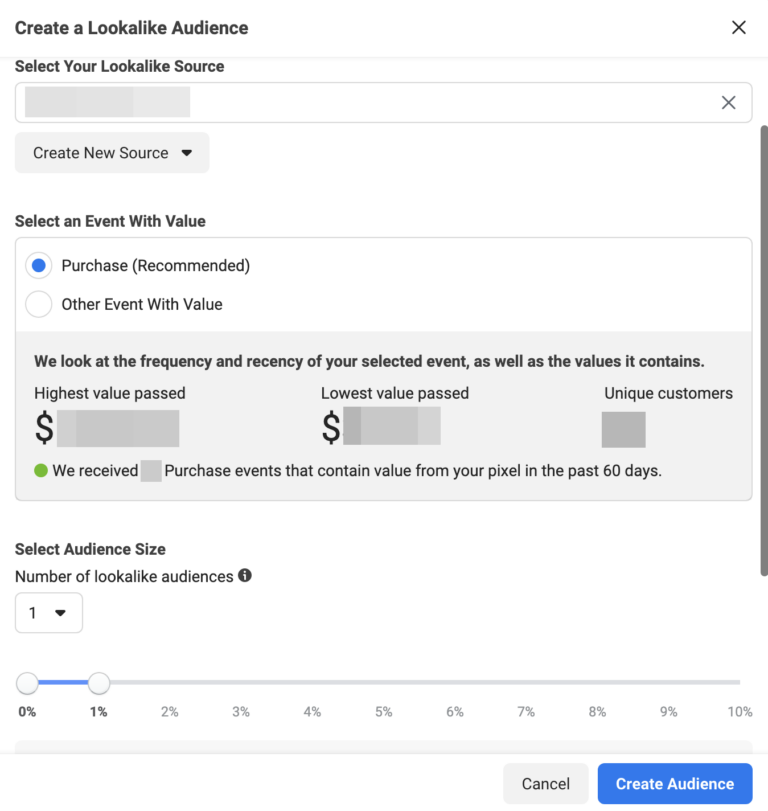Open the number of lookalike audiences dropdown
The width and height of the screenshot is (768, 811).
point(48,613)
